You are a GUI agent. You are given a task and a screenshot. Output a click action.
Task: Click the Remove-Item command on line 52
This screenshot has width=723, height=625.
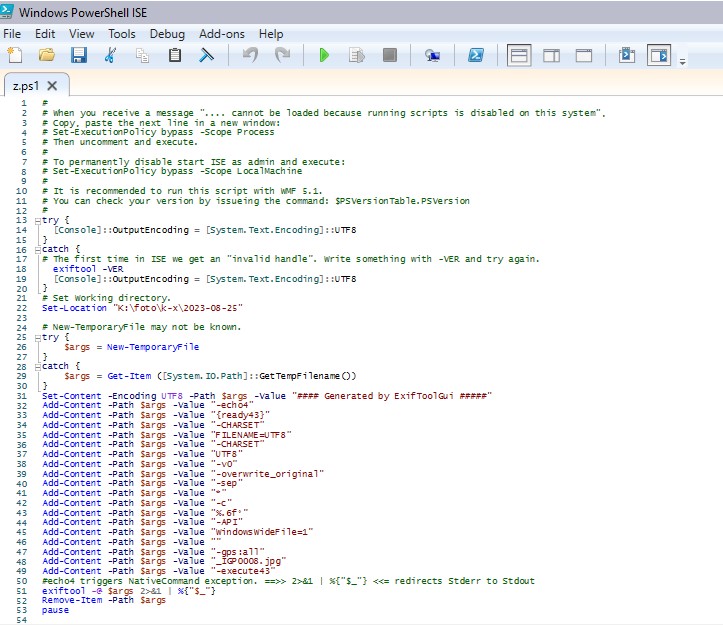pos(72,600)
